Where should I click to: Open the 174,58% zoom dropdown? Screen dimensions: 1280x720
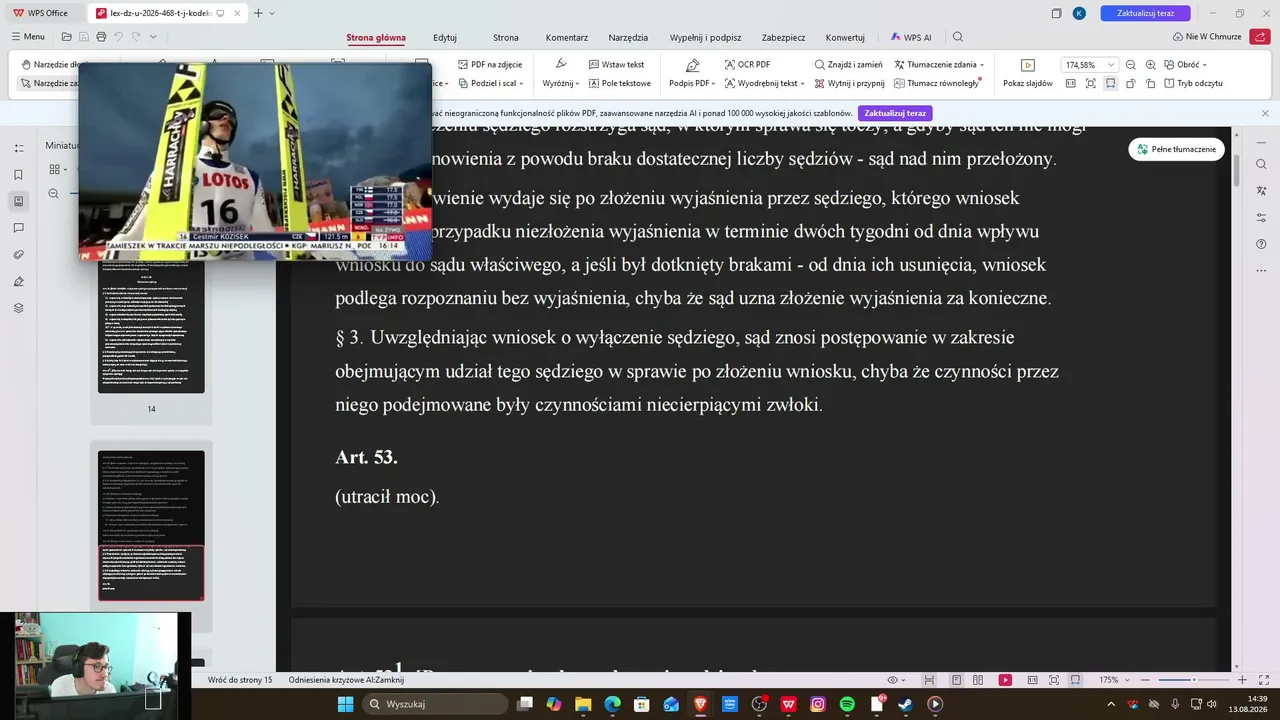point(1111,65)
